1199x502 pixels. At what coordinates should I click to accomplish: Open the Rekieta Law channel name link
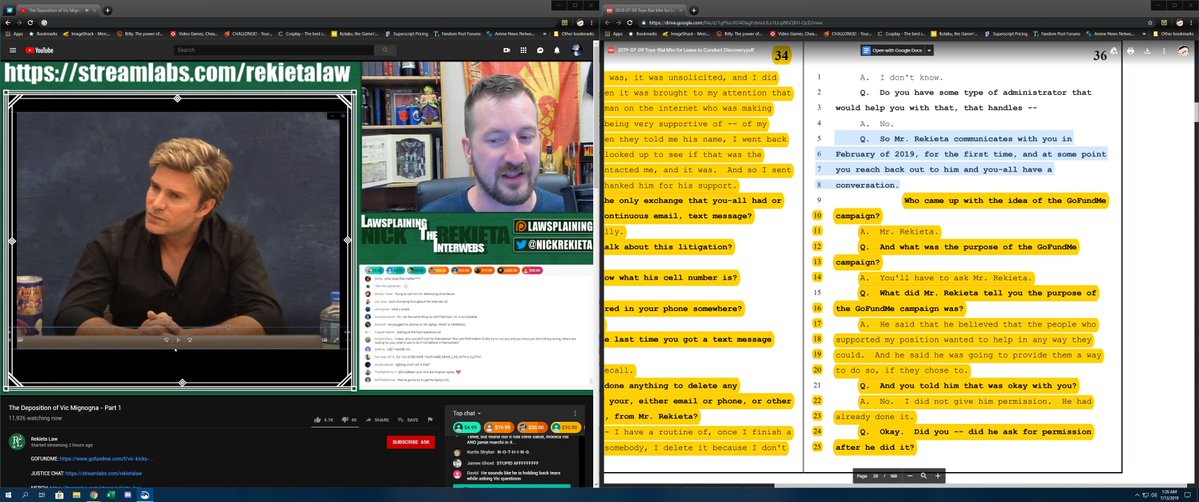[x=44, y=438]
